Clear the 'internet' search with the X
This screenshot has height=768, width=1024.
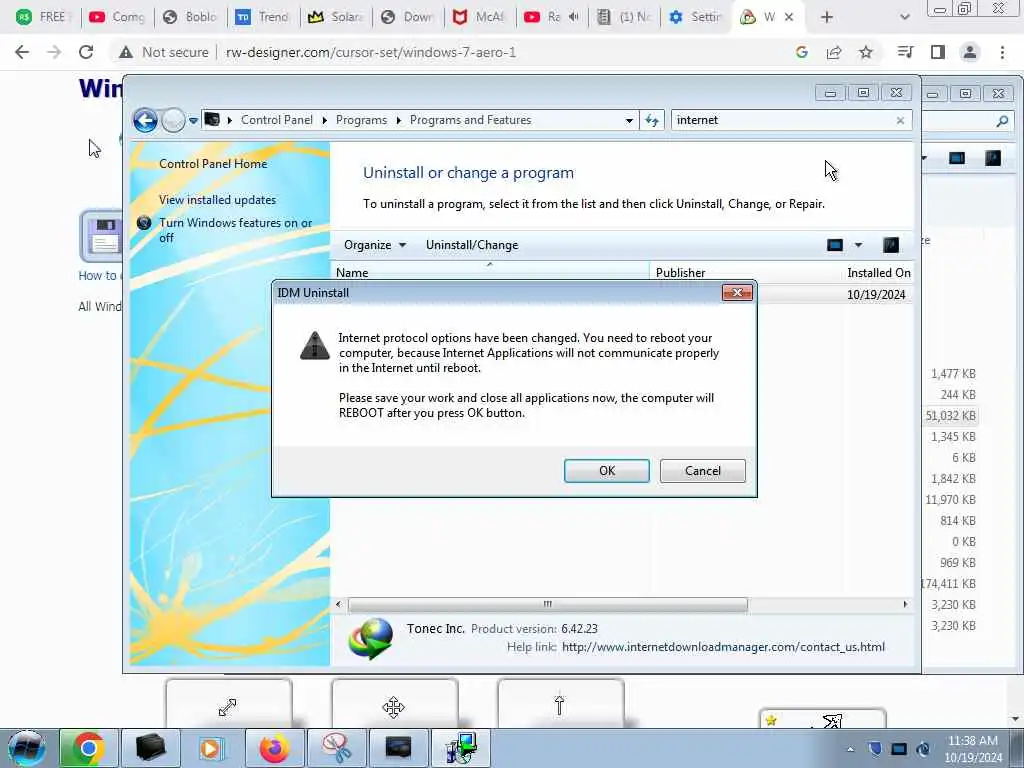point(901,120)
